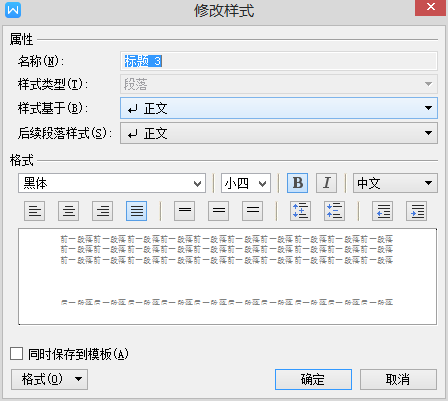Select align right paragraph icon
Viewport: 448px width, 401px height.
coord(103,211)
